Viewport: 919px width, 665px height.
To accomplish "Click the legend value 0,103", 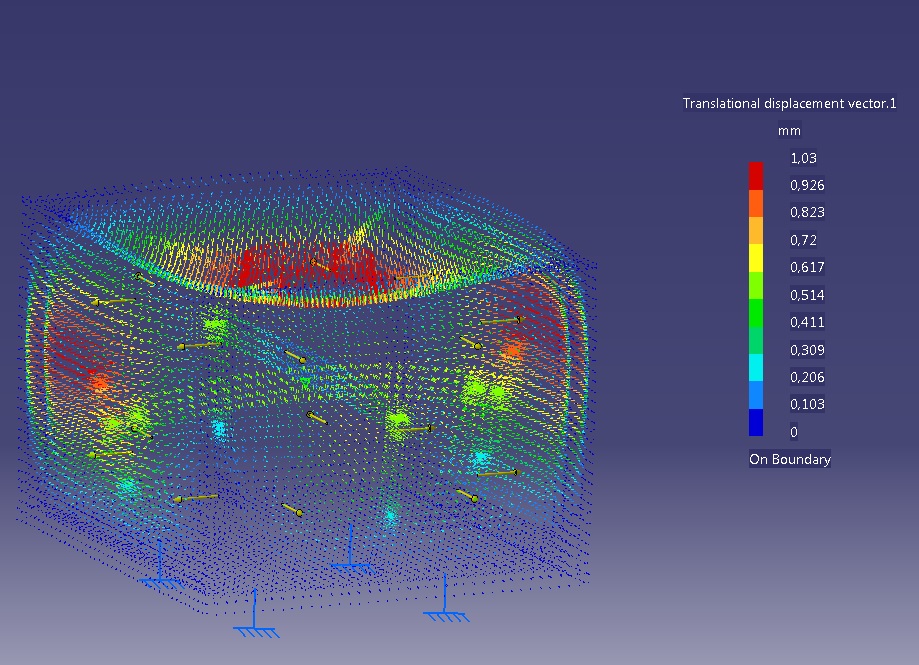I will pyautogui.click(x=807, y=404).
